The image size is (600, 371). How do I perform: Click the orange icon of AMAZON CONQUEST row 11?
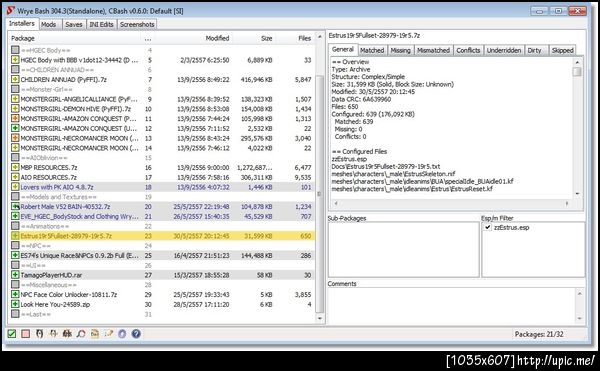(15, 119)
